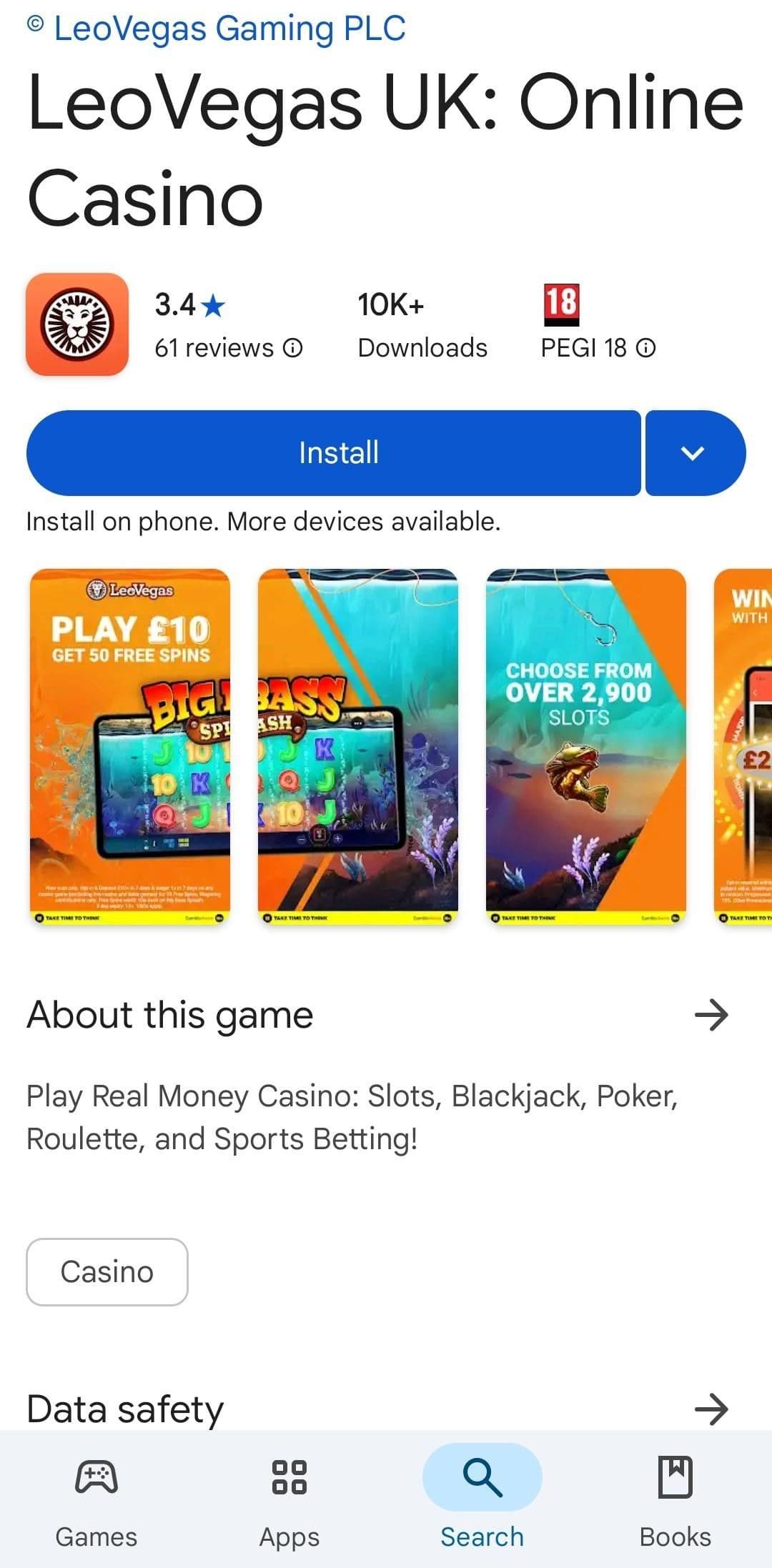Image resolution: width=772 pixels, height=1568 pixels.
Task: View Big Bass Splash tablet screenshot
Action: (x=358, y=747)
